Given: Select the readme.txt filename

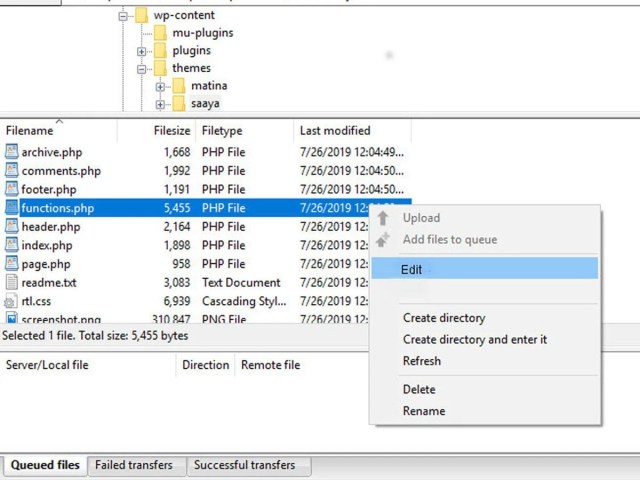Looking at the screenshot, I should pos(49,283).
